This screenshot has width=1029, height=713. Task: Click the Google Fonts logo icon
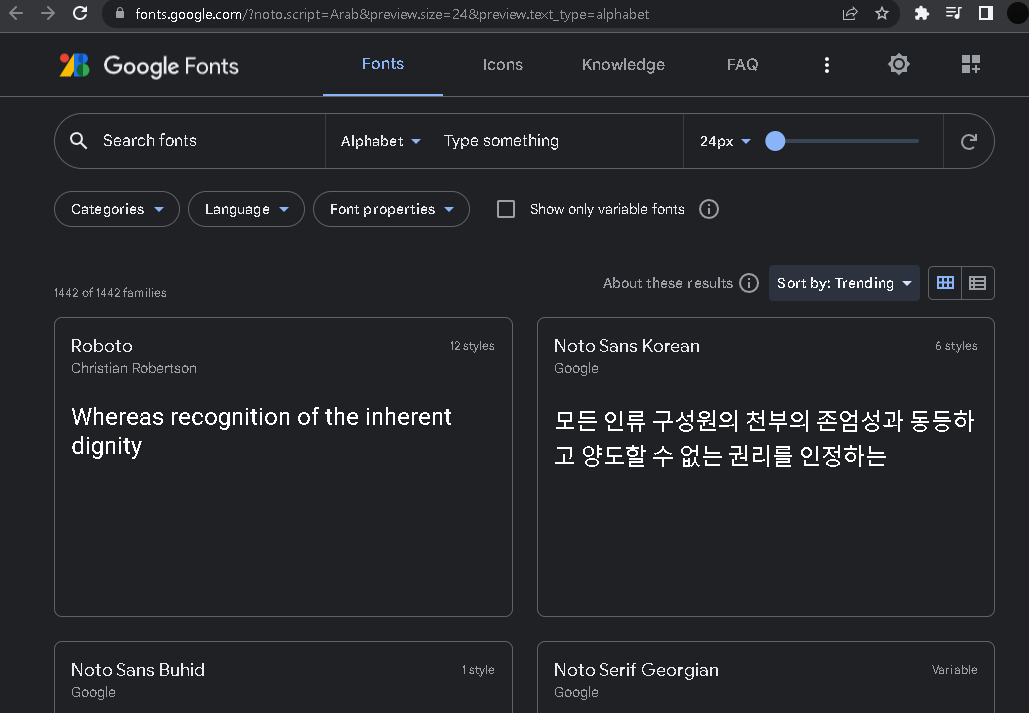[x=74, y=65]
